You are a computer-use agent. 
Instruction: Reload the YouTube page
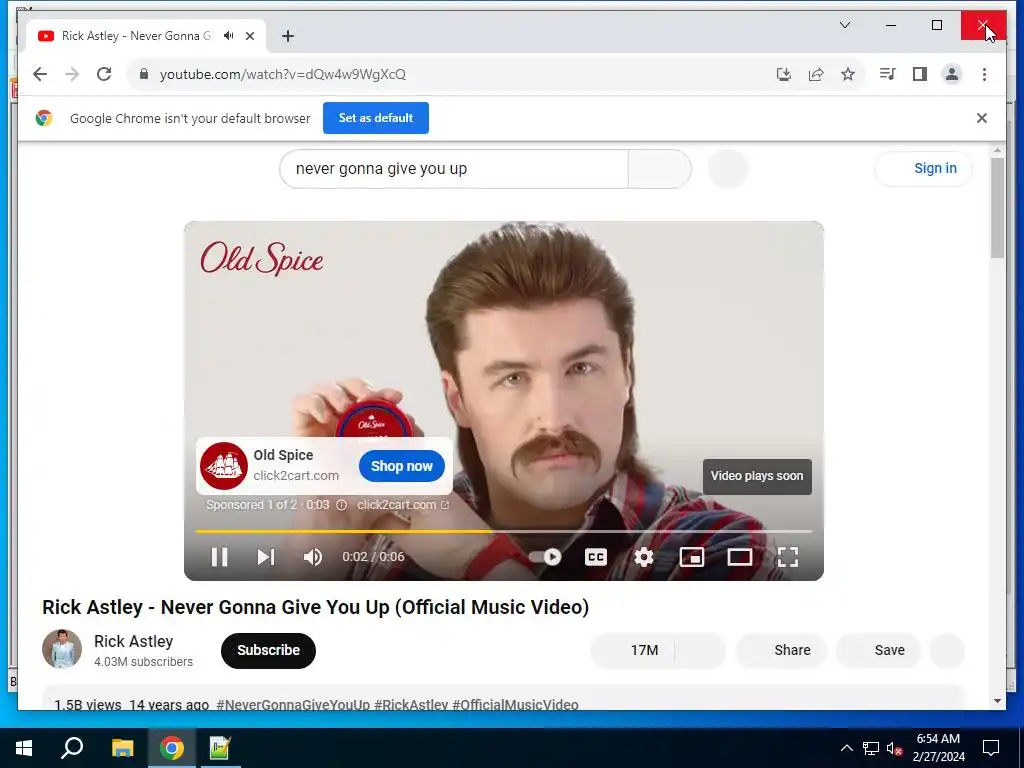click(x=104, y=74)
